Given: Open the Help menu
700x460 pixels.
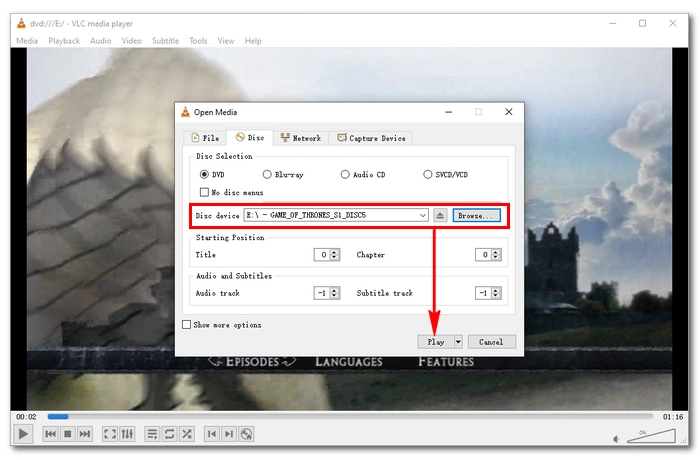Looking at the screenshot, I should (253, 41).
